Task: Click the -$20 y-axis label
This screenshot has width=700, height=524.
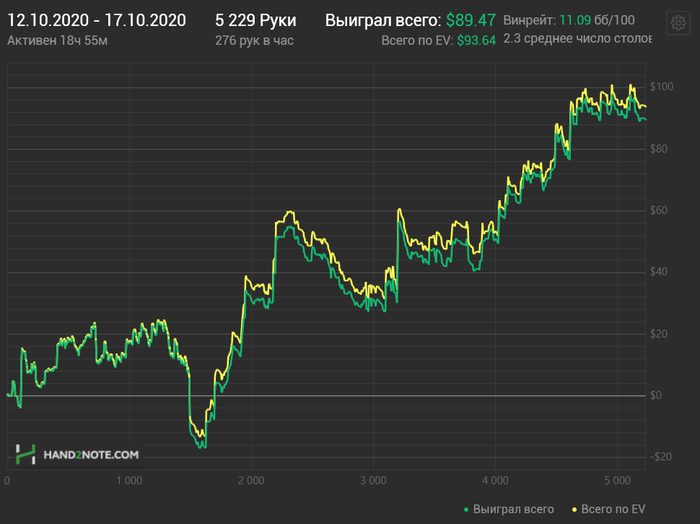Action: click(x=661, y=457)
